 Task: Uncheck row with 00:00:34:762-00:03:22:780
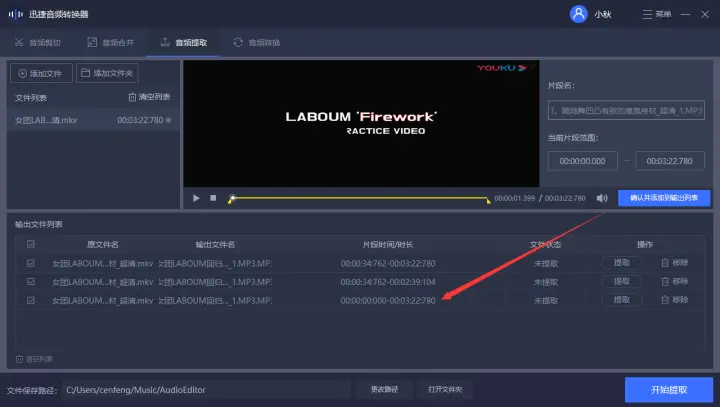point(31,263)
